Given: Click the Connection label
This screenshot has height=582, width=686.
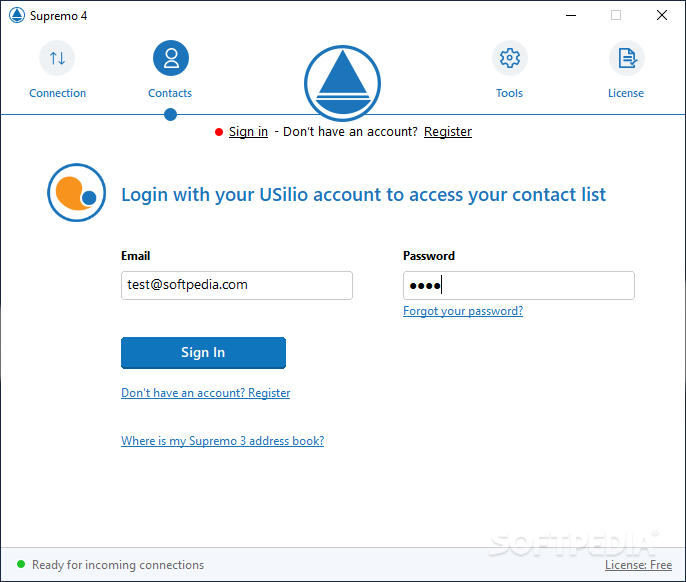Looking at the screenshot, I should (57, 93).
